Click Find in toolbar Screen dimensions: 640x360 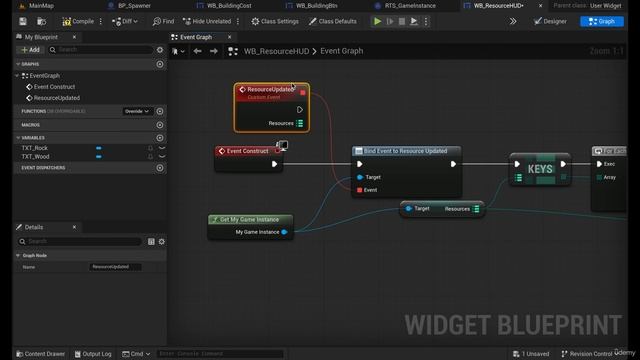[163, 21]
